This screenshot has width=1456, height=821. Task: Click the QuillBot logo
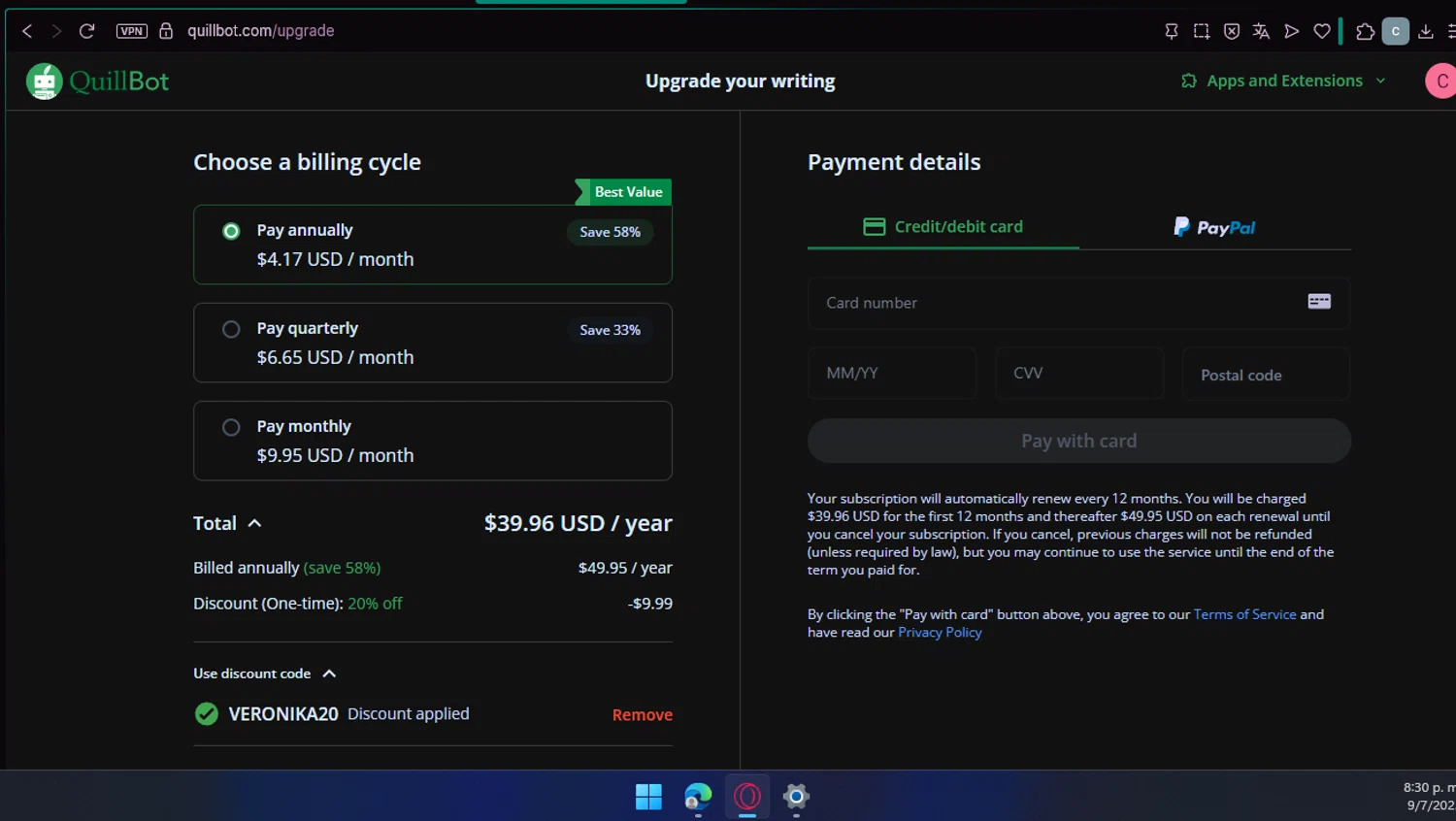pyautogui.click(x=97, y=82)
